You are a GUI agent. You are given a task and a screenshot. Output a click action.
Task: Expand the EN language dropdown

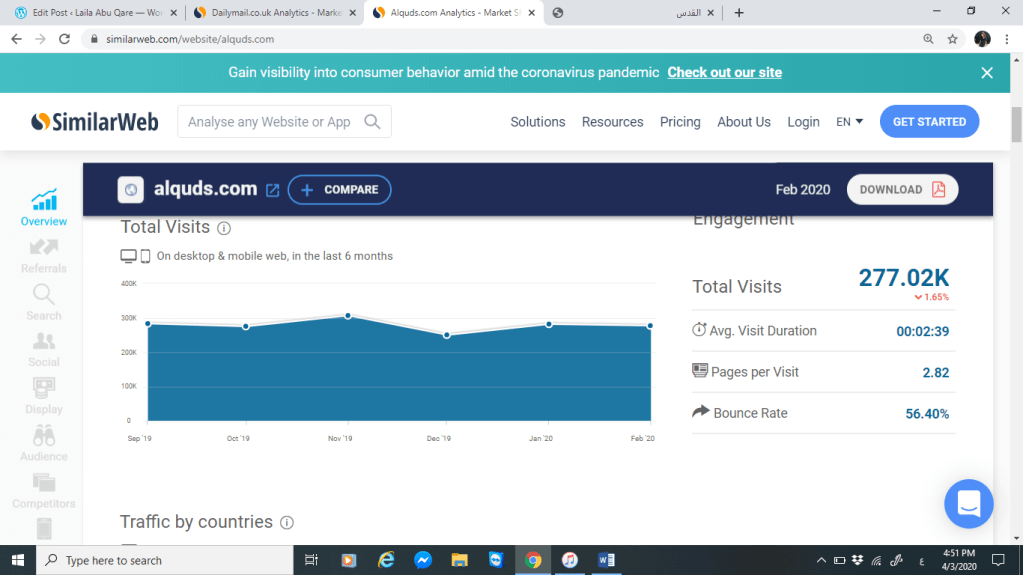point(849,122)
